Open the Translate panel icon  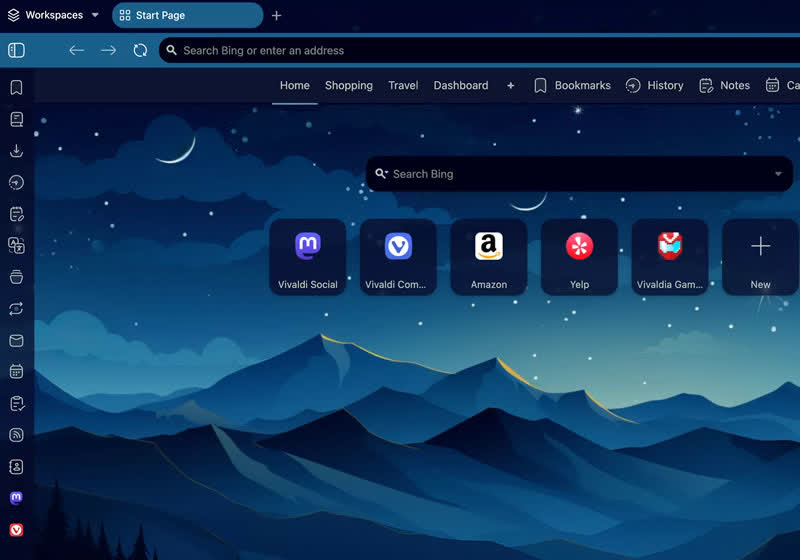pos(16,245)
